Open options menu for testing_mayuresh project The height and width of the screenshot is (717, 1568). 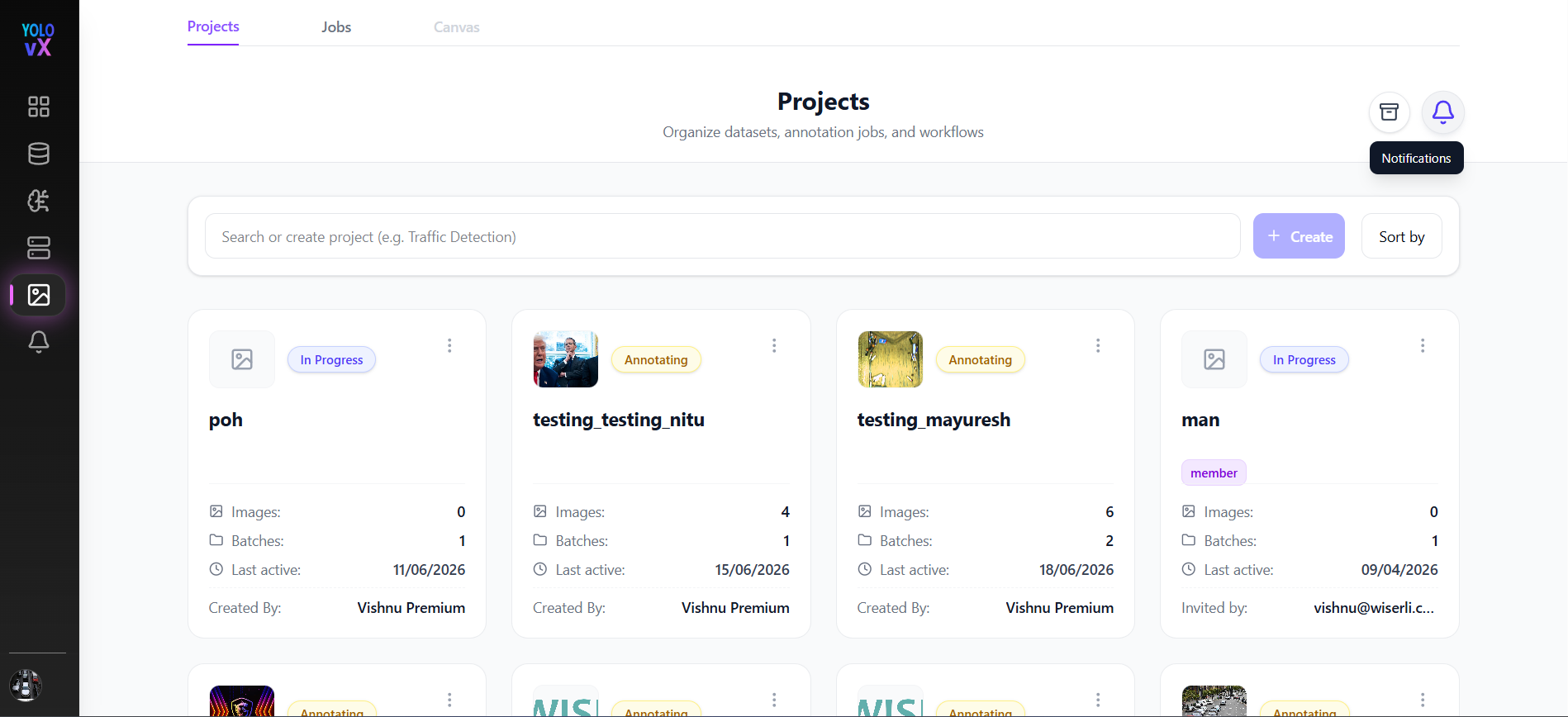(1098, 345)
